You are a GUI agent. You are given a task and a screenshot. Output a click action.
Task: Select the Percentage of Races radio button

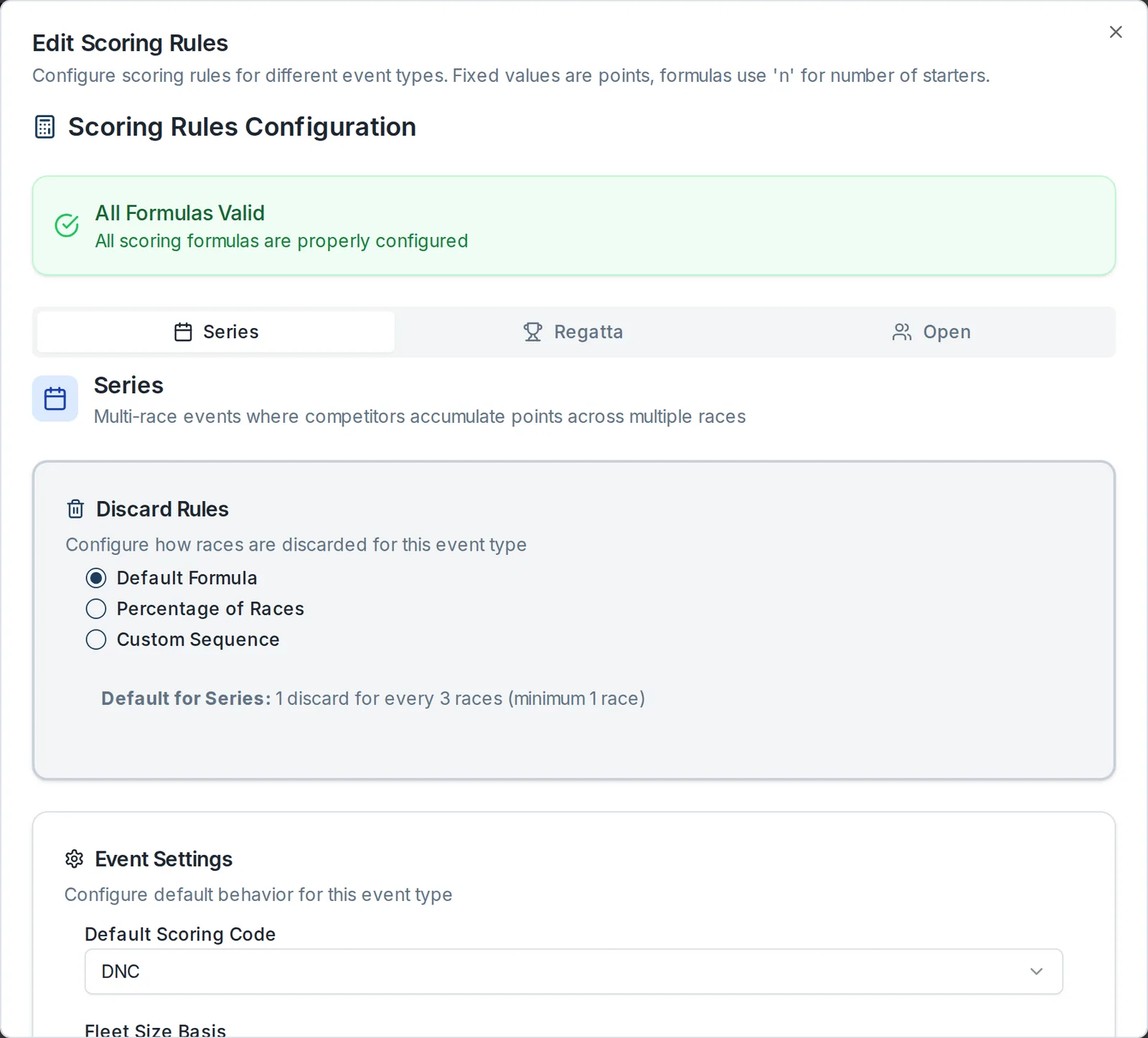pos(96,609)
